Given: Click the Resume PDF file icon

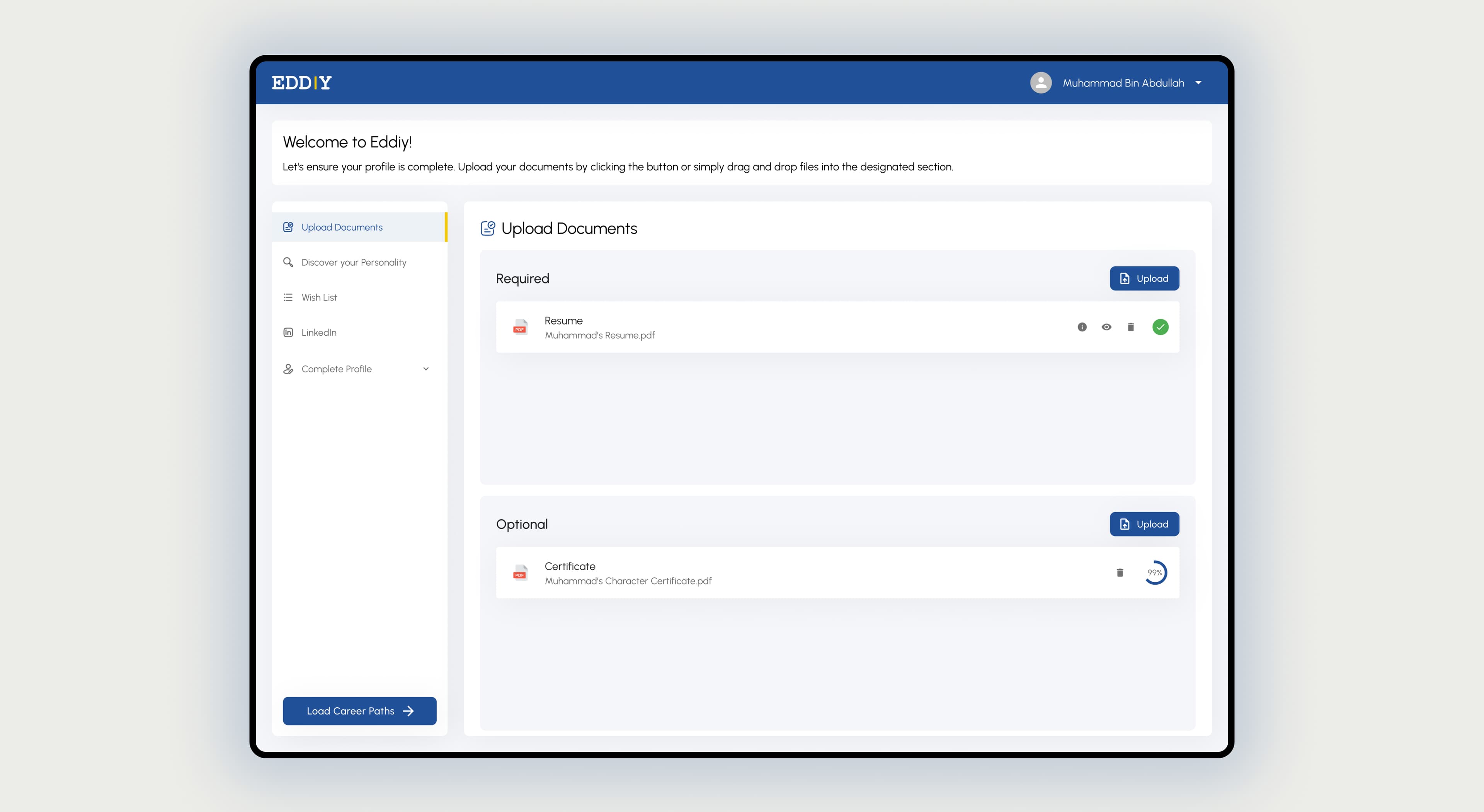Looking at the screenshot, I should [x=520, y=327].
